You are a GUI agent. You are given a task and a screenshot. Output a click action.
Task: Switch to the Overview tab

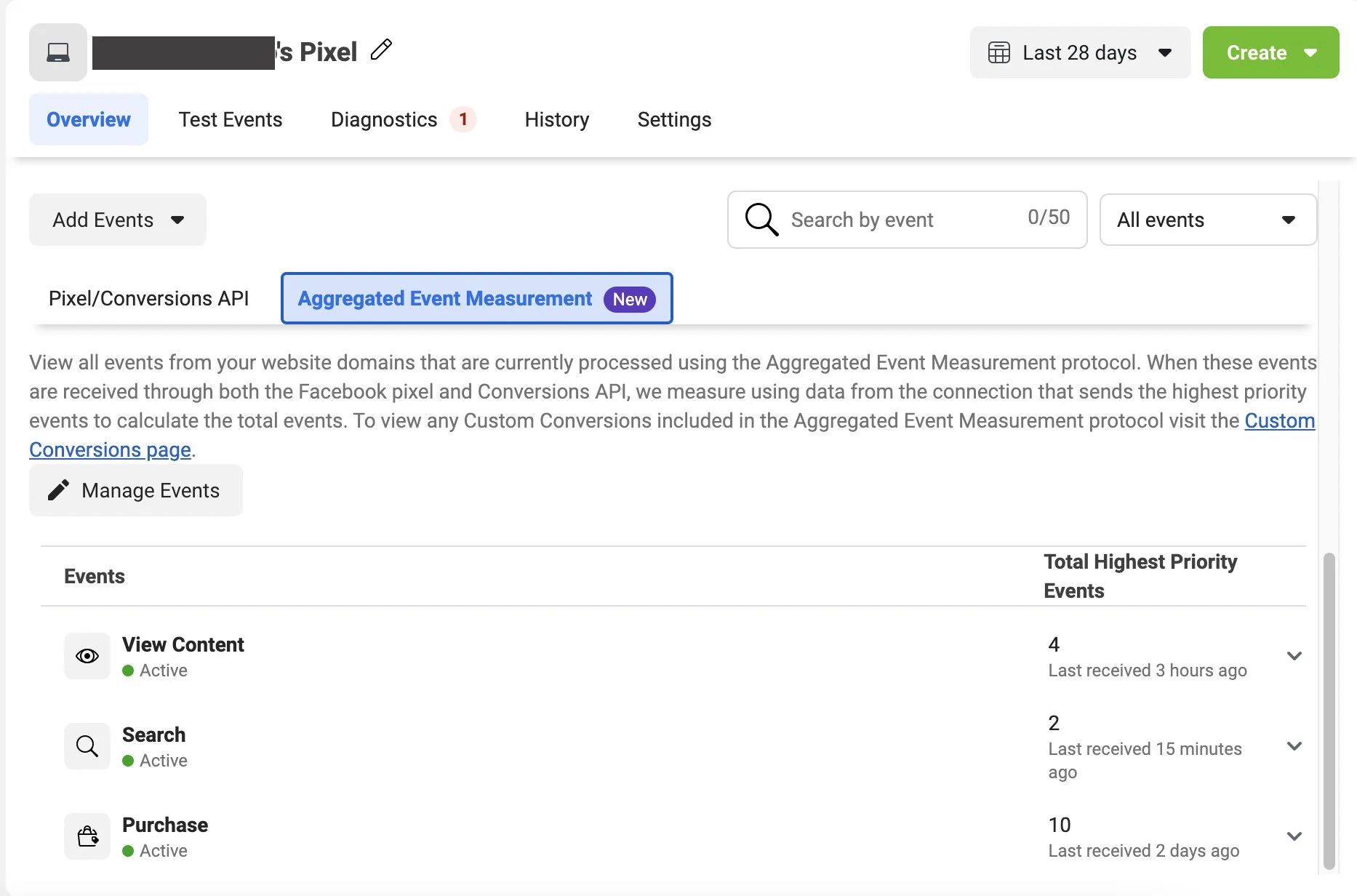89,119
